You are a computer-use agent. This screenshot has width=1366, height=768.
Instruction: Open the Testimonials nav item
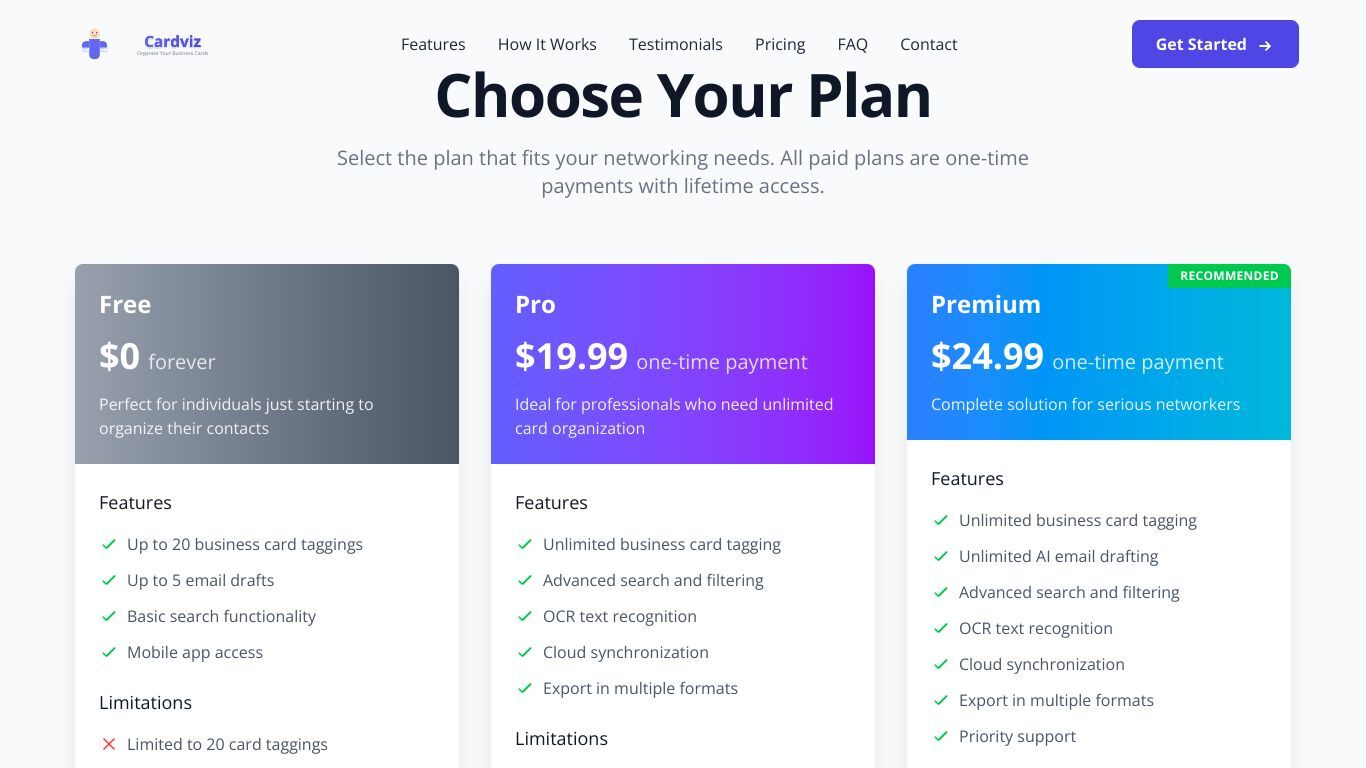pyautogui.click(x=676, y=44)
